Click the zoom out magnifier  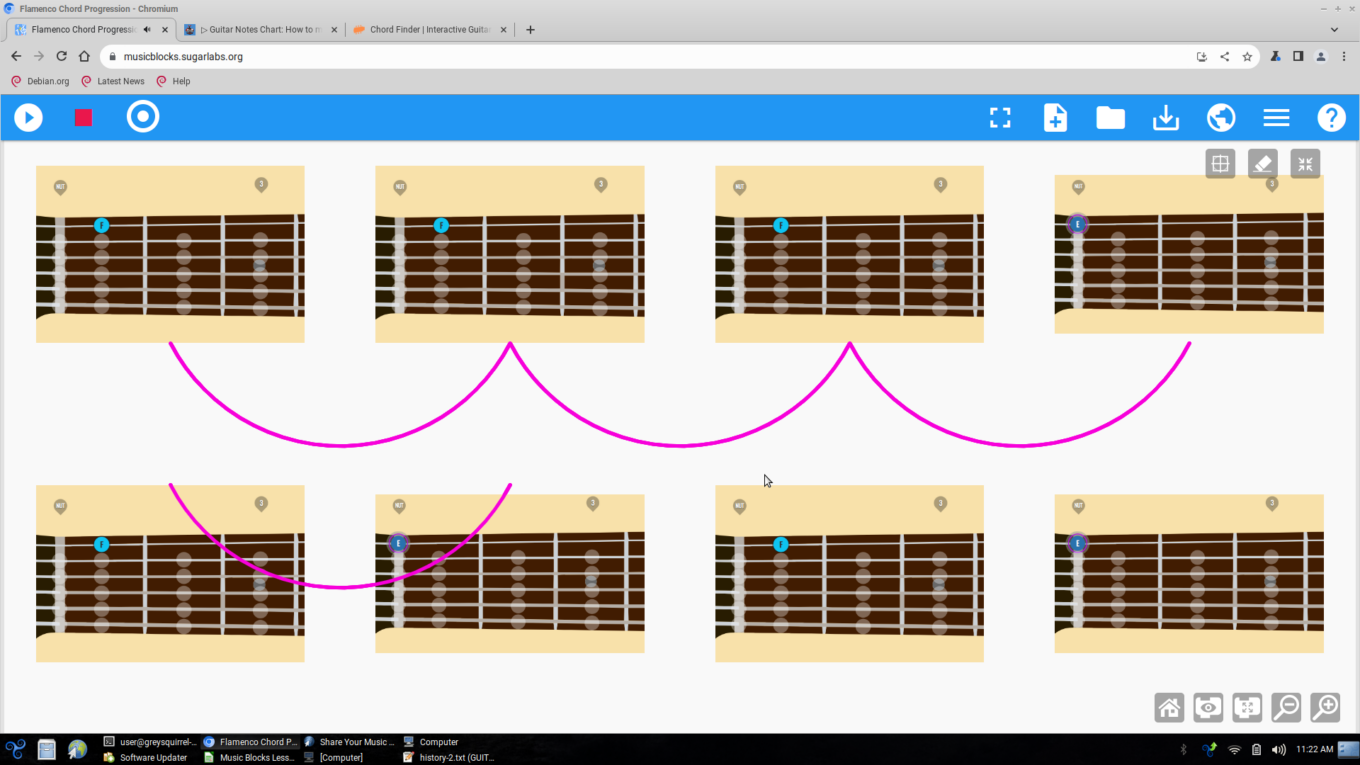coord(1286,707)
